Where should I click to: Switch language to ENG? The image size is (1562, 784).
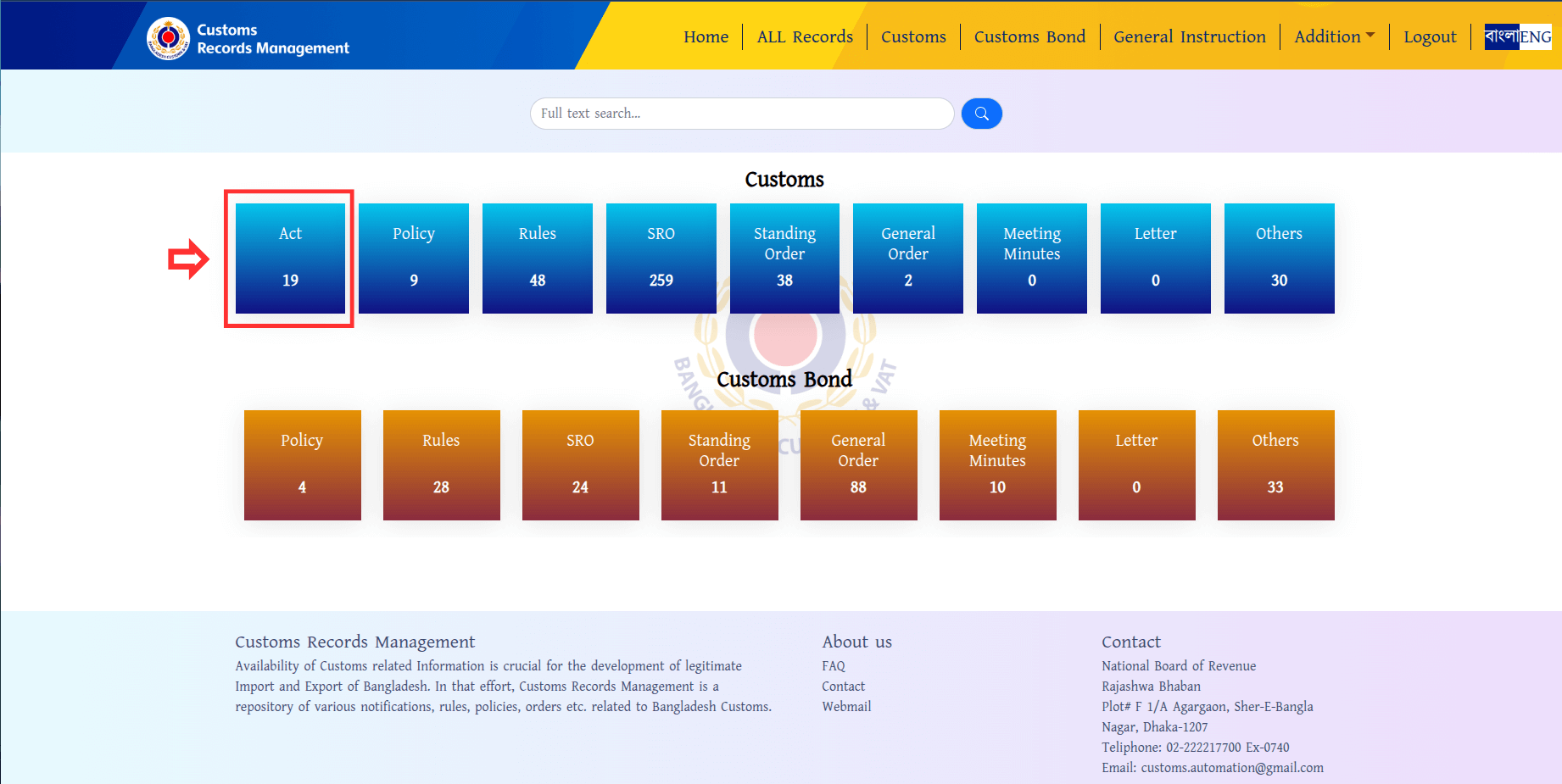[1536, 36]
